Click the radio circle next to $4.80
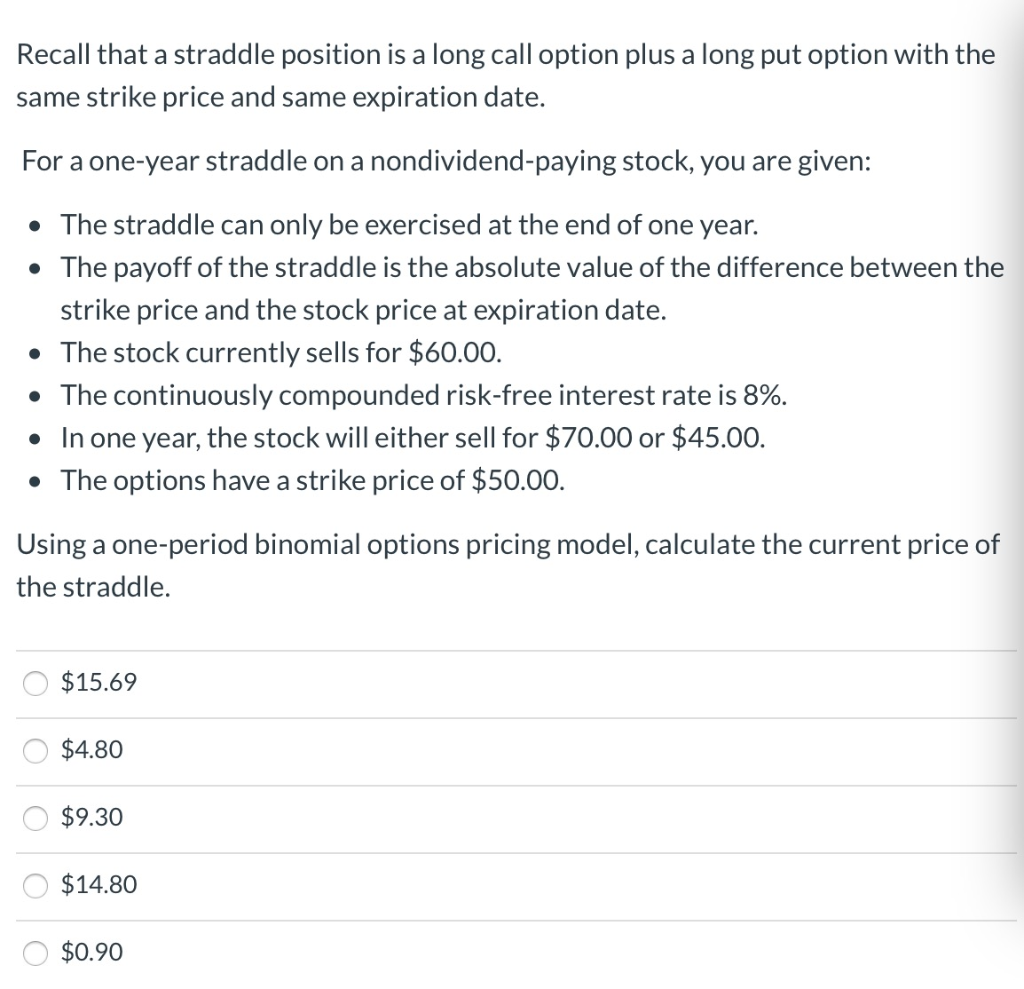The width and height of the screenshot is (1024, 989). 35,750
